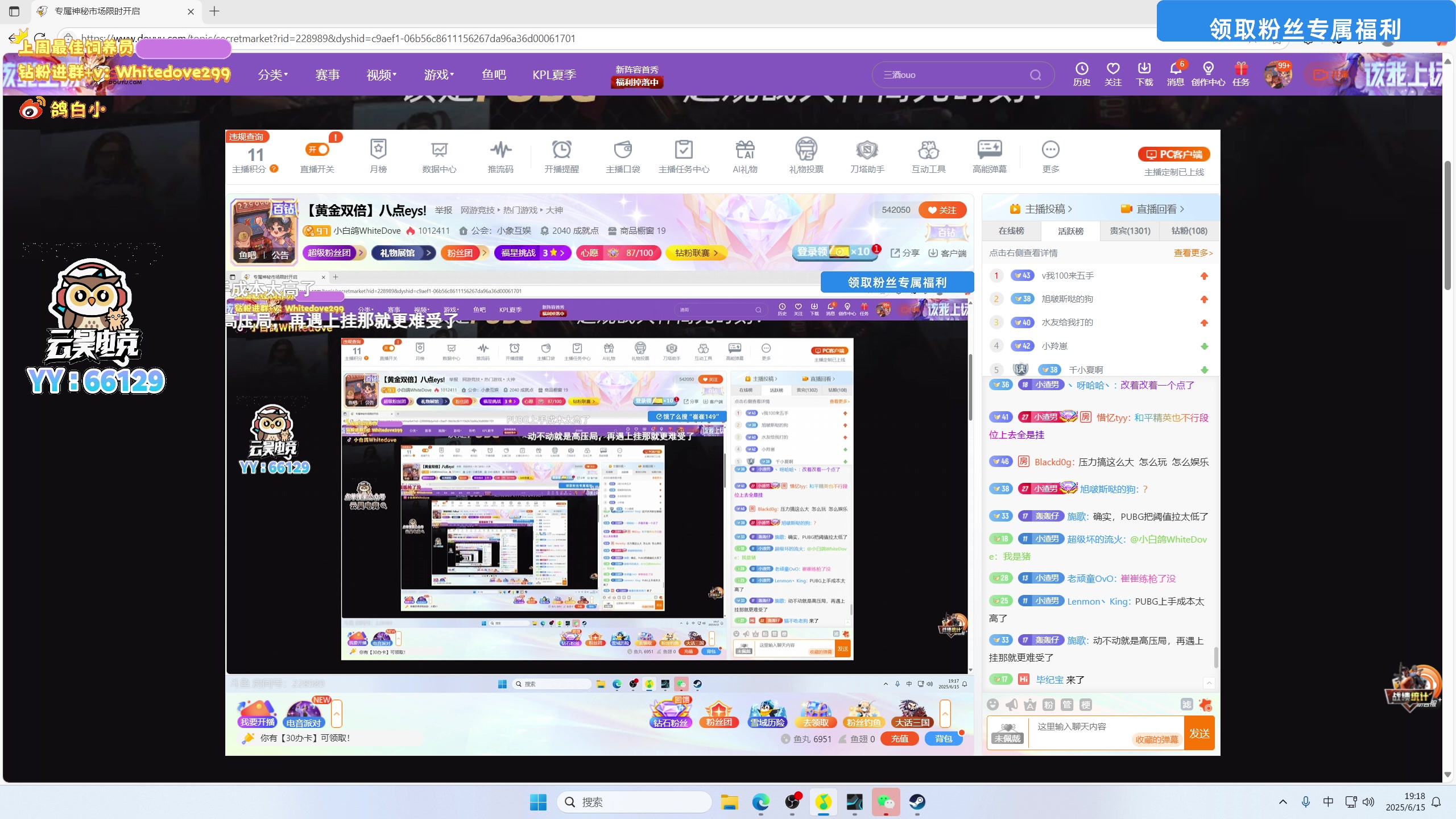
Task: Click the volume speaker in system tray
Action: [1369, 802]
